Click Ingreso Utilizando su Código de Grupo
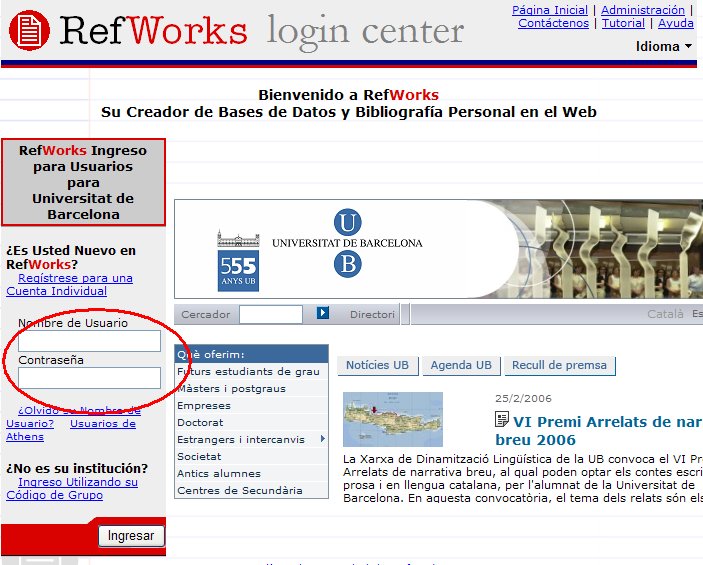Viewport: 703px width, 565px height. 72,488
